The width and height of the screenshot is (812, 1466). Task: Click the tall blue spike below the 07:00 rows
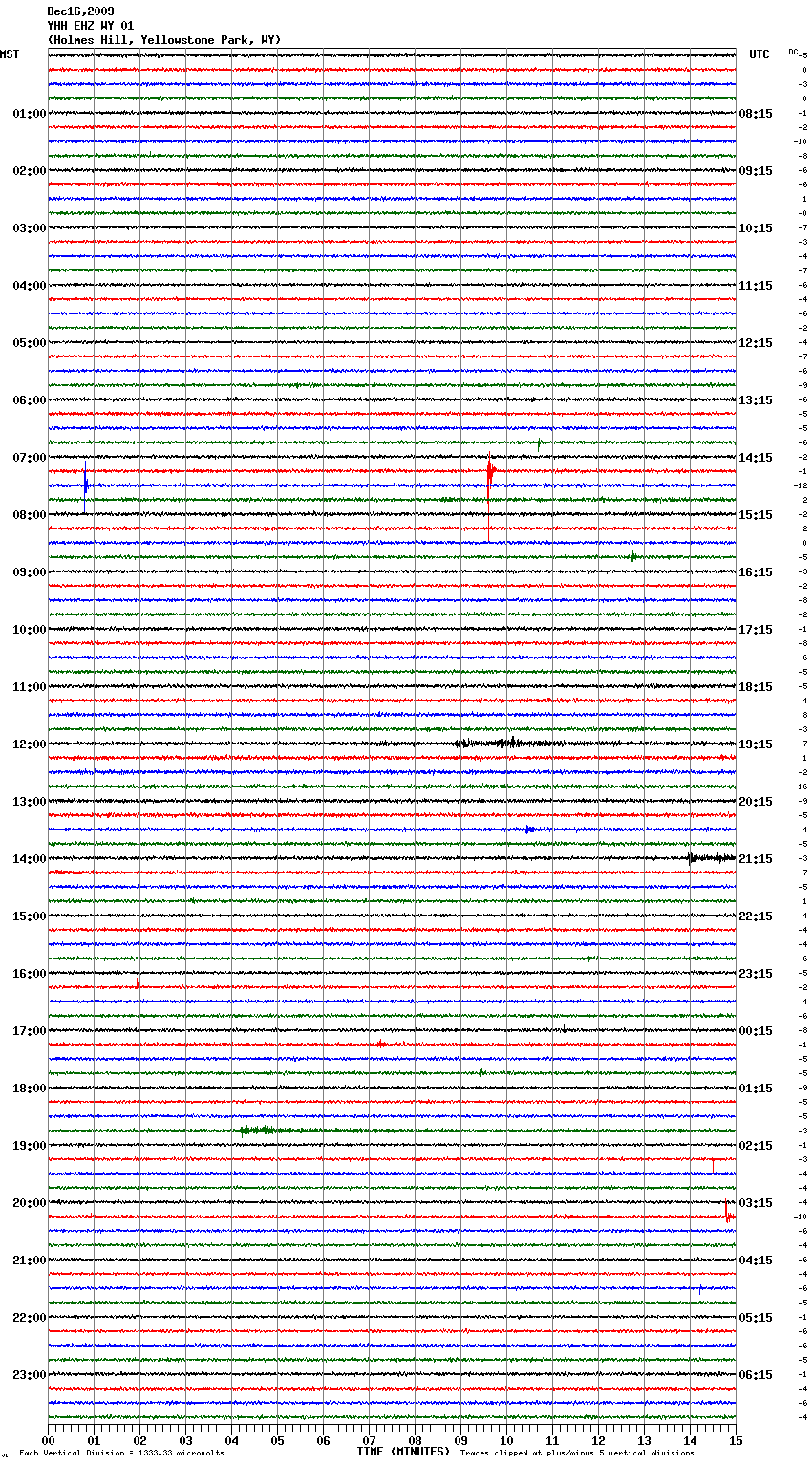point(85,485)
